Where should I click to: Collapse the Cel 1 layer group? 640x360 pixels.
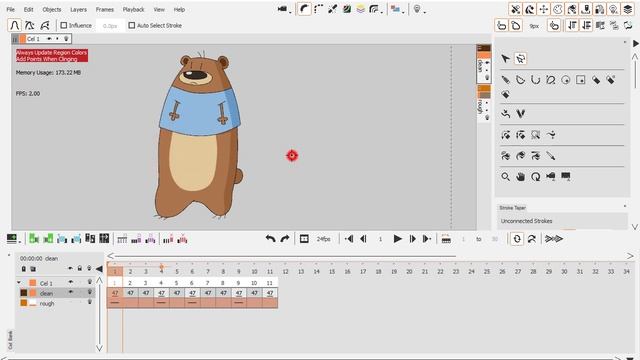click(x=19, y=282)
